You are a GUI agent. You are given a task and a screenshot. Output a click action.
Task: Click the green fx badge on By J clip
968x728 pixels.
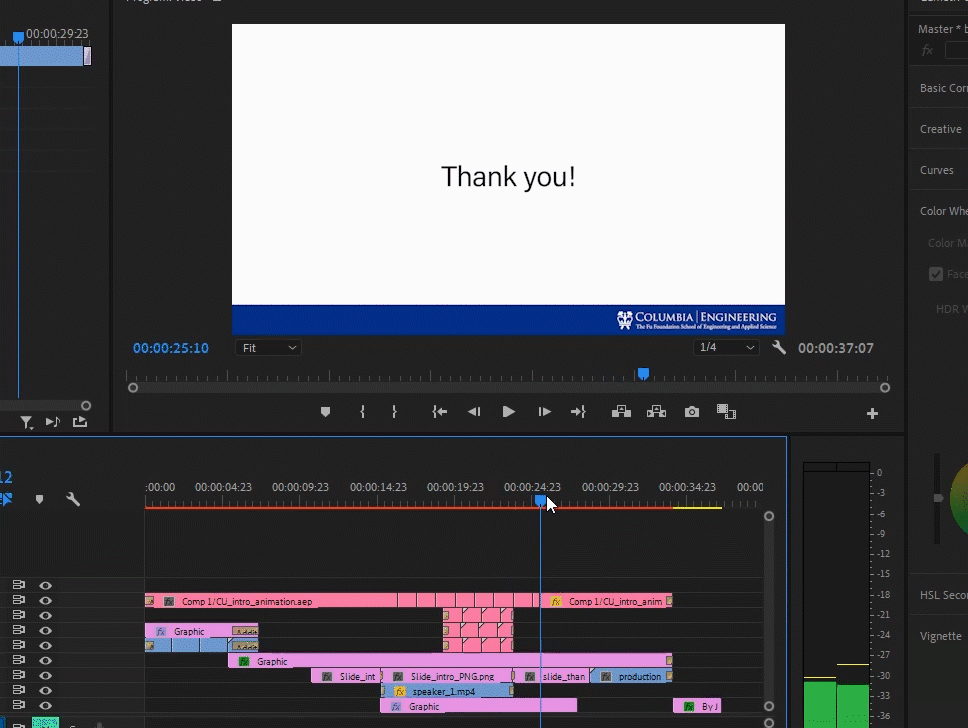pyautogui.click(x=689, y=706)
